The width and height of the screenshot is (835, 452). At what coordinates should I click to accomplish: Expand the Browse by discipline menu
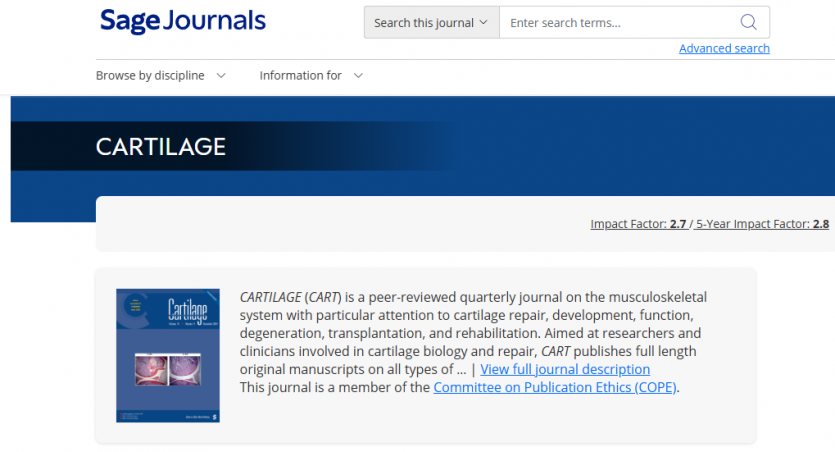click(x=161, y=76)
